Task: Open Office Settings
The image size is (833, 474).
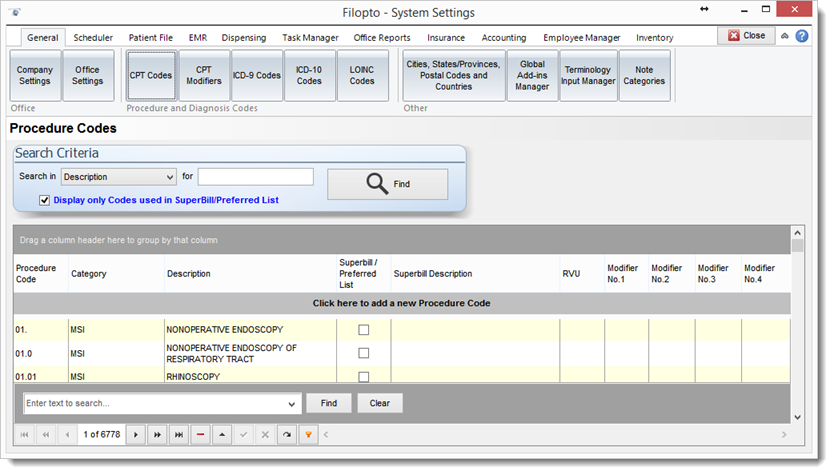Action: 88,75
